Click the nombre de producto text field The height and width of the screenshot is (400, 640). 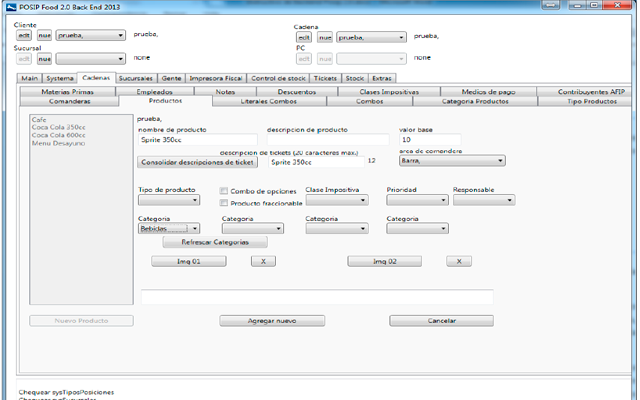[196, 140]
